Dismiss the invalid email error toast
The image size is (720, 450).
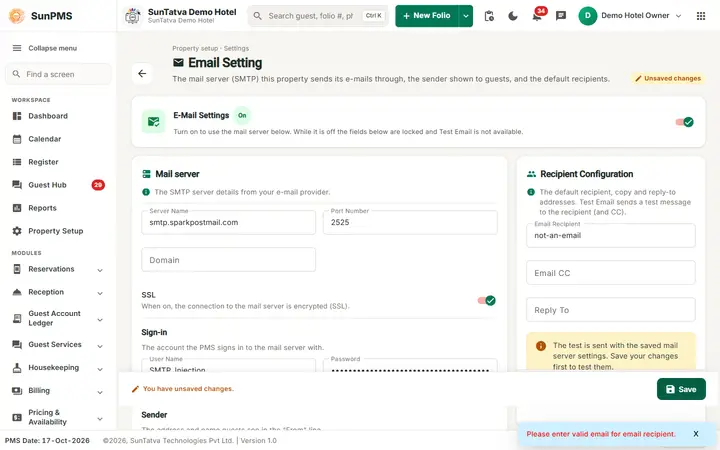696,434
